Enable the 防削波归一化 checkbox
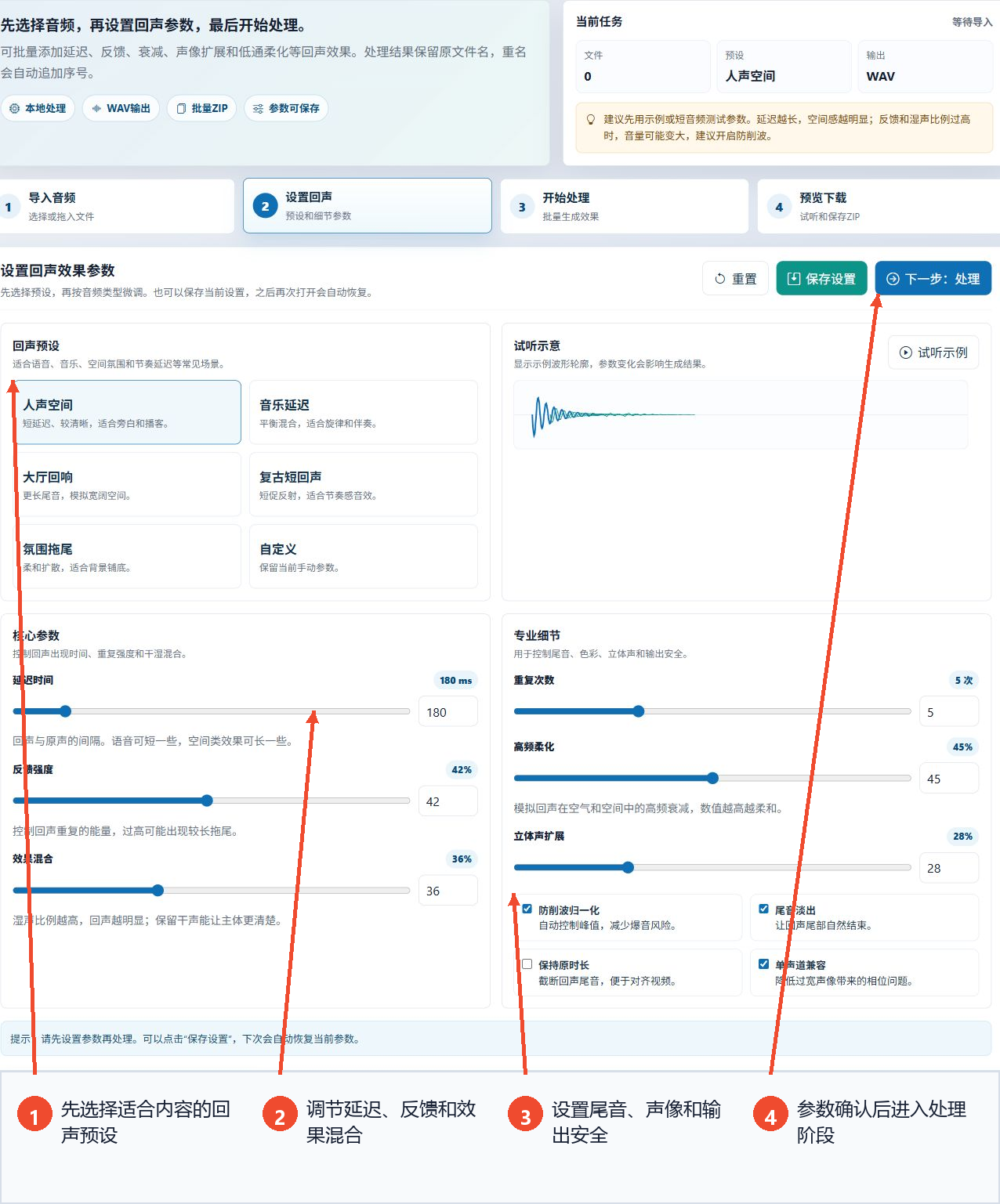This screenshot has height=1204, width=1000. point(527,909)
